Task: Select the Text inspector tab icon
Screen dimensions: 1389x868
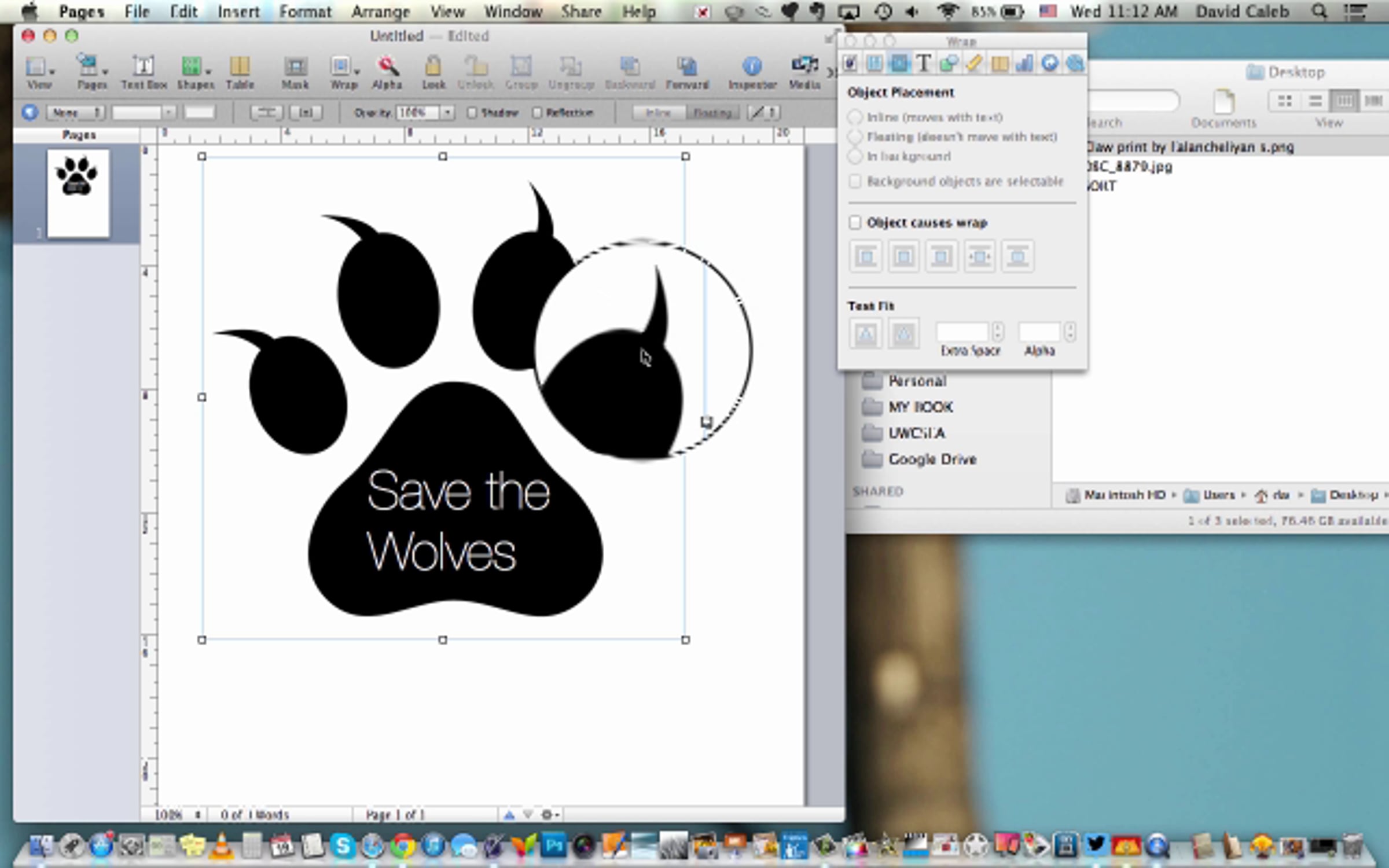Action: pos(924,63)
